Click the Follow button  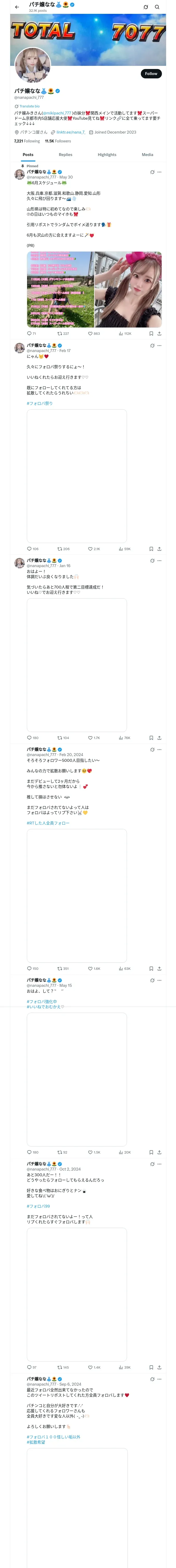[150, 74]
